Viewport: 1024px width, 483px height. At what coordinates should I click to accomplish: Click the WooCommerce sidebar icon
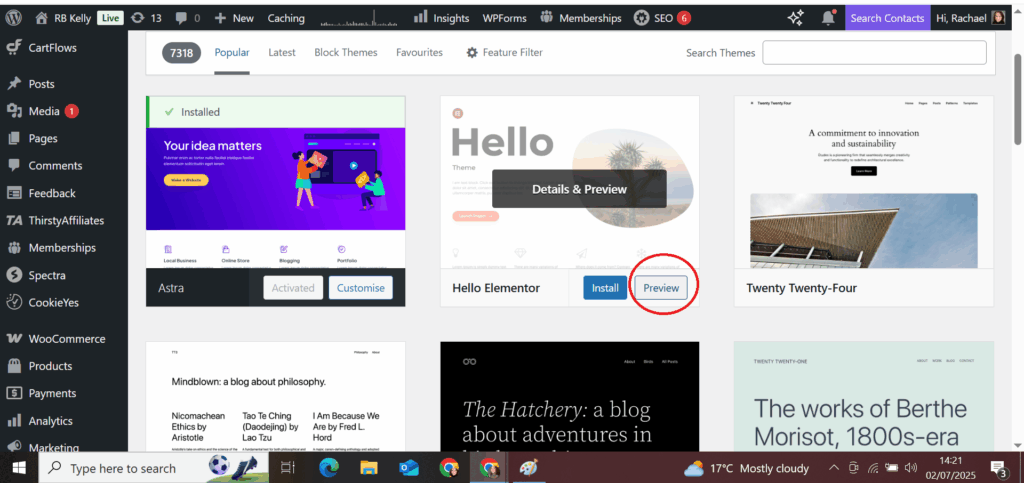[x=14, y=339]
